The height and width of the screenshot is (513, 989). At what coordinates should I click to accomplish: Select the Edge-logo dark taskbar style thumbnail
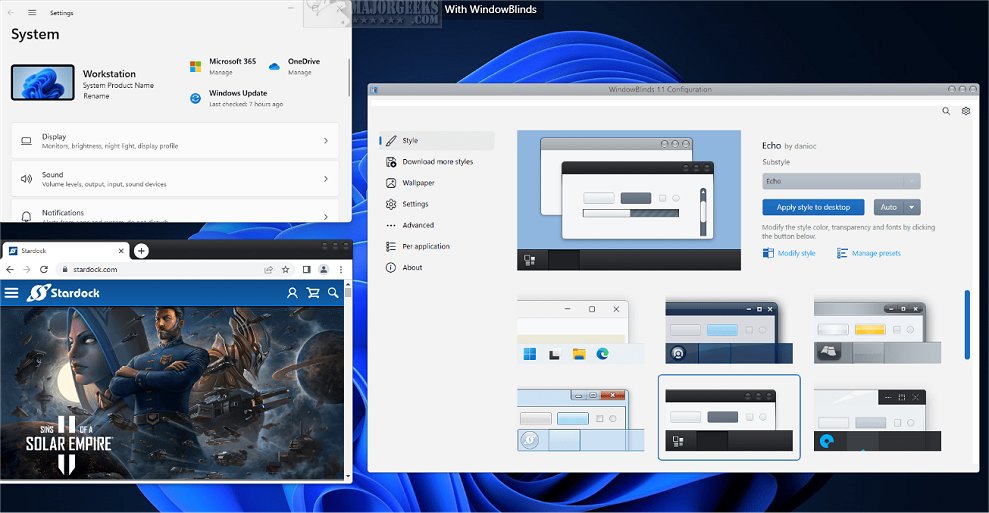point(877,420)
